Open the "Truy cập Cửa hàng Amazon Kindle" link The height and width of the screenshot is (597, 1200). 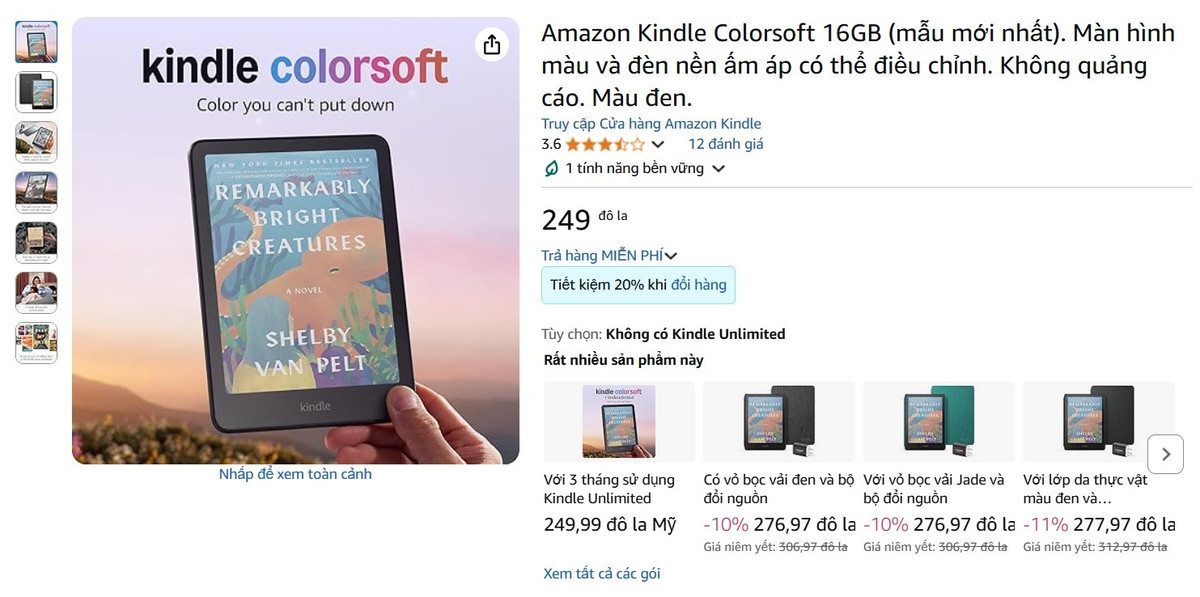(x=651, y=124)
